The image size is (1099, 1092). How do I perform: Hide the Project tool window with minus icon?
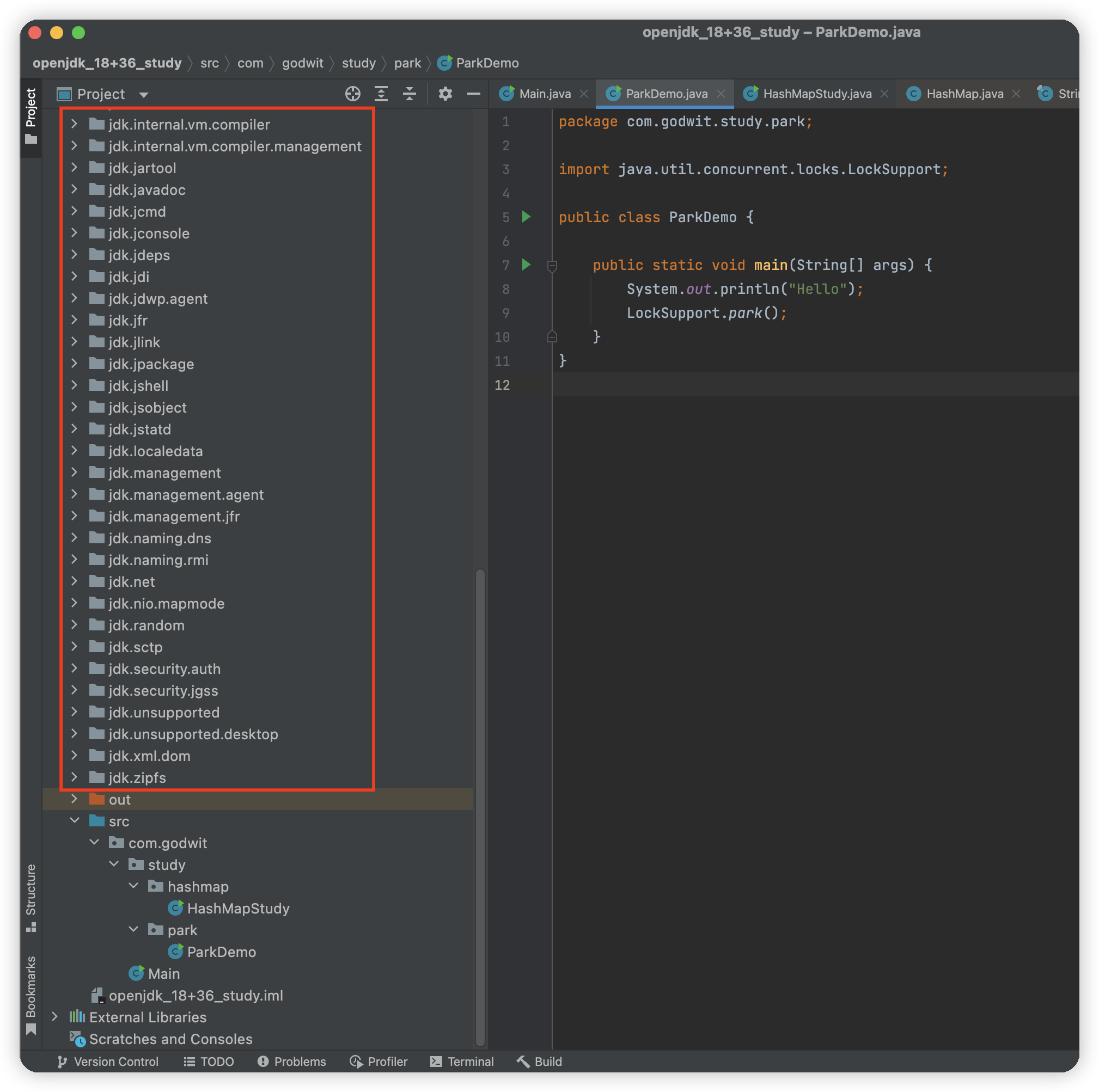pyautogui.click(x=473, y=94)
